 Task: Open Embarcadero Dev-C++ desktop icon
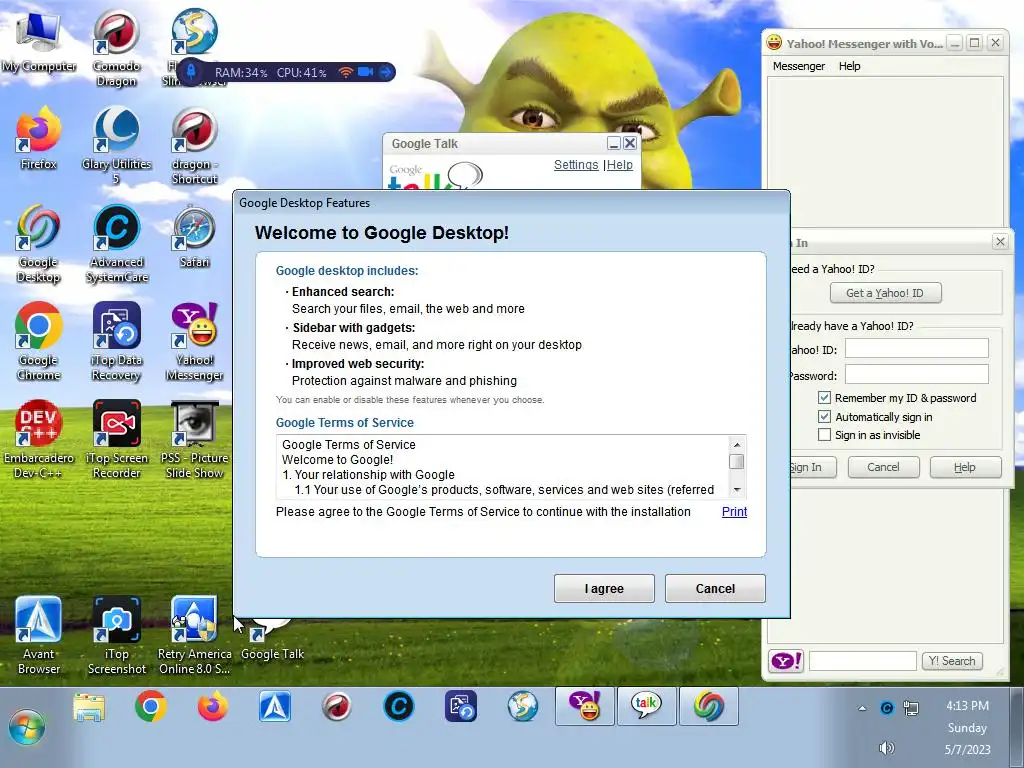coord(38,439)
